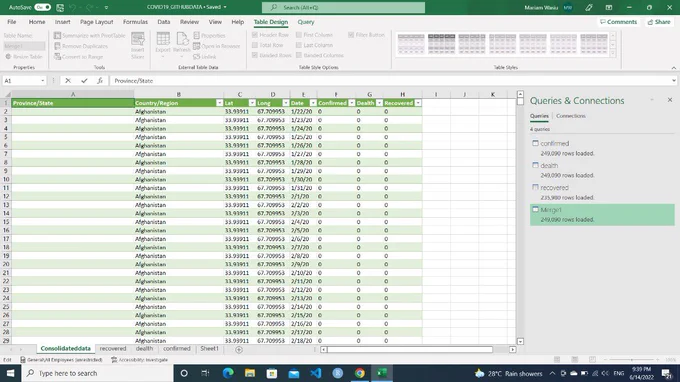Open the Death column filter dropdown
The height and width of the screenshot is (382, 680).
379,103
